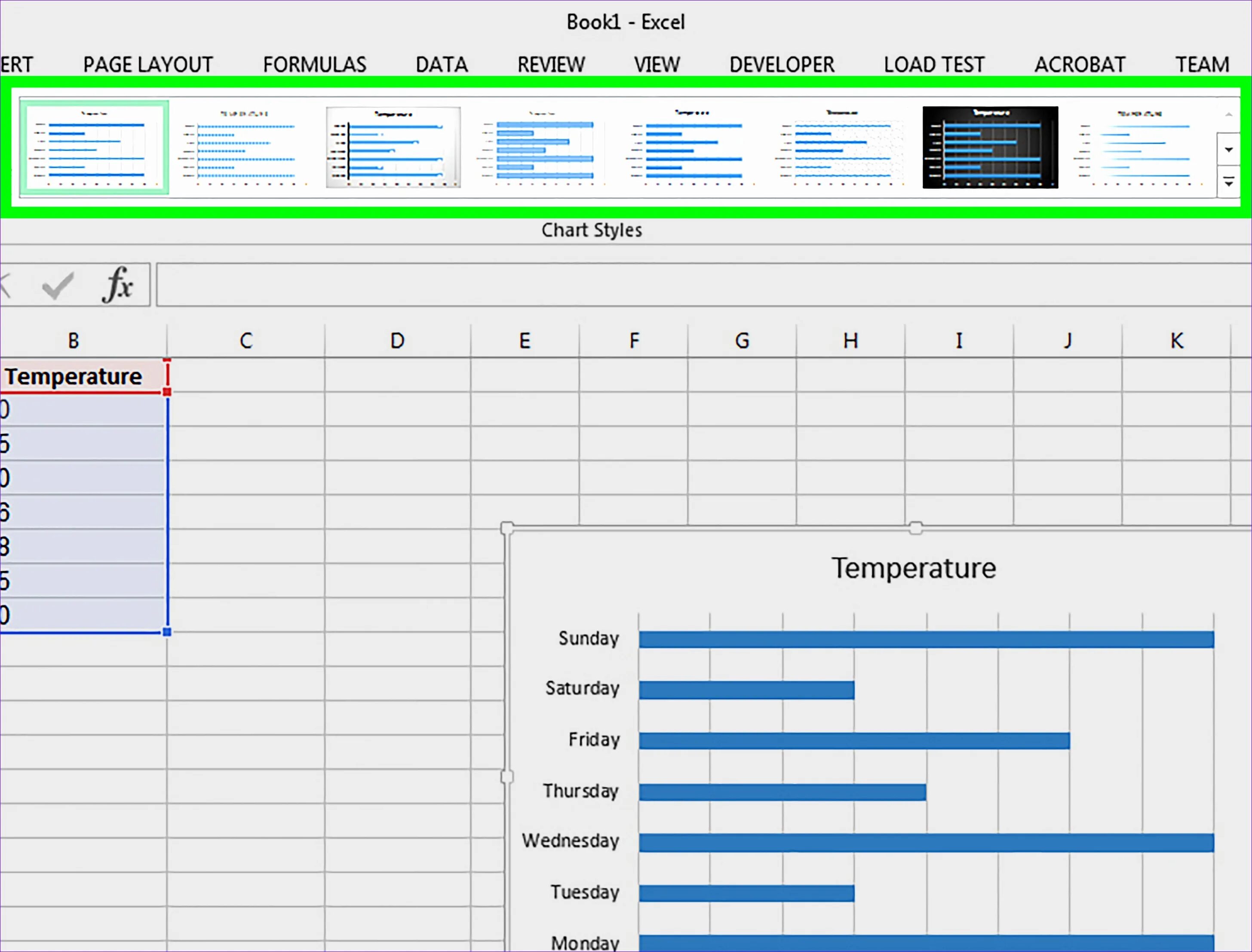Select the sixth chart style thumbnail

(x=841, y=147)
